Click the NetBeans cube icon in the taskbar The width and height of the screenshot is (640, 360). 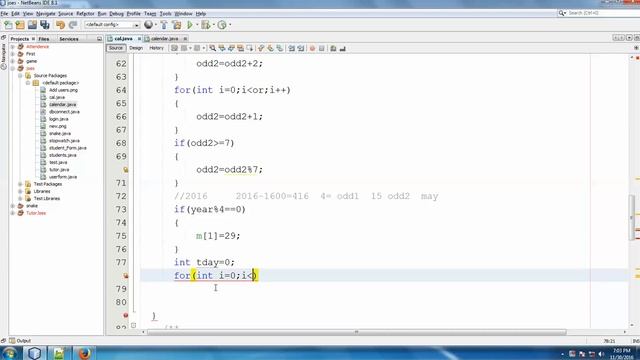[x=34, y=353]
